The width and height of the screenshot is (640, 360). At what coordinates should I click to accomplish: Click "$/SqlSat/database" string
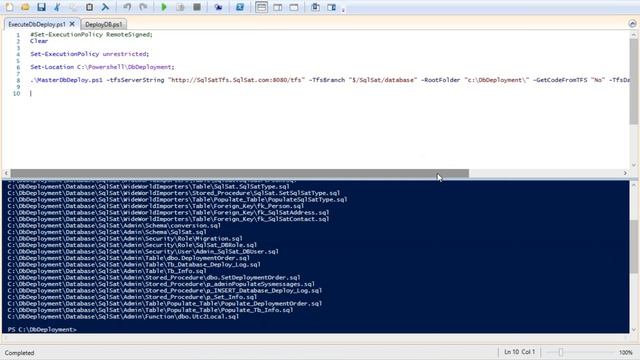pyautogui.click(x=382, y=80)
